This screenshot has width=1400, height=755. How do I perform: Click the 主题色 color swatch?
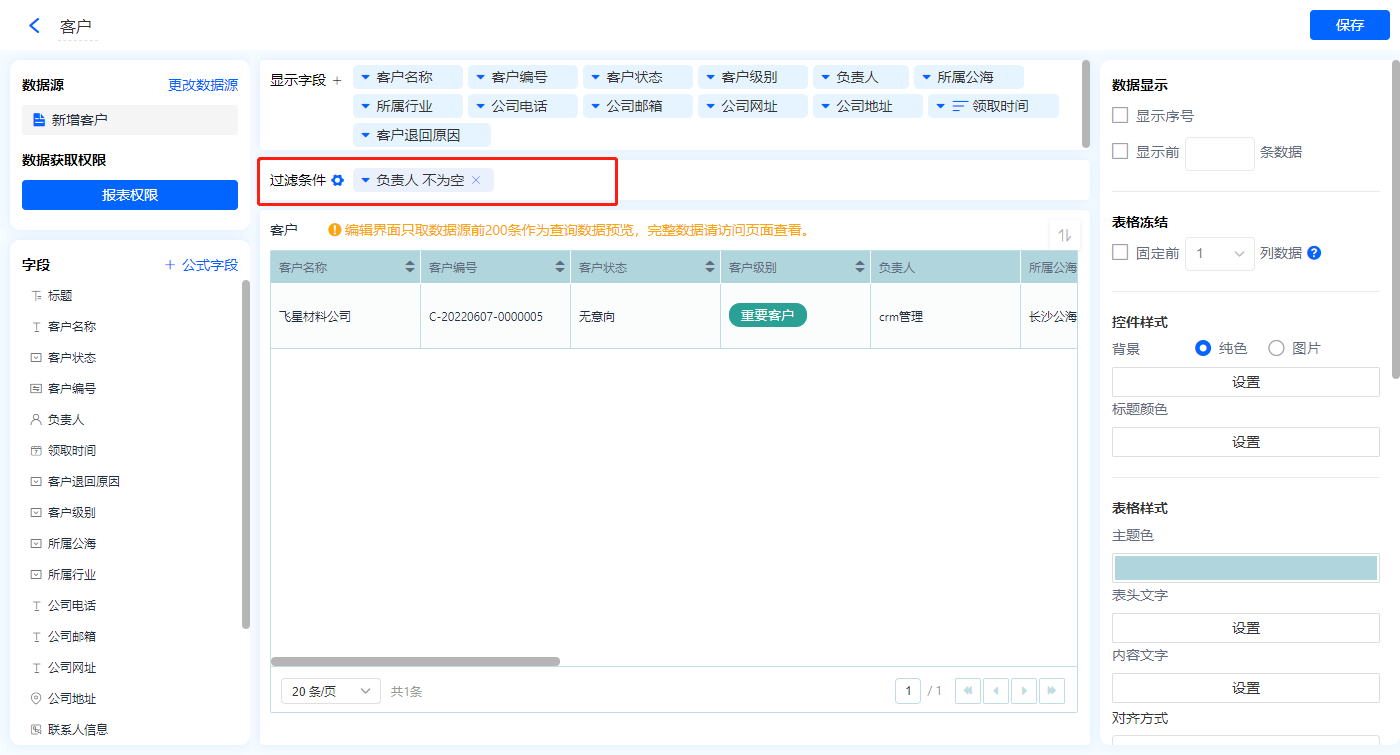click(1245, 568)
